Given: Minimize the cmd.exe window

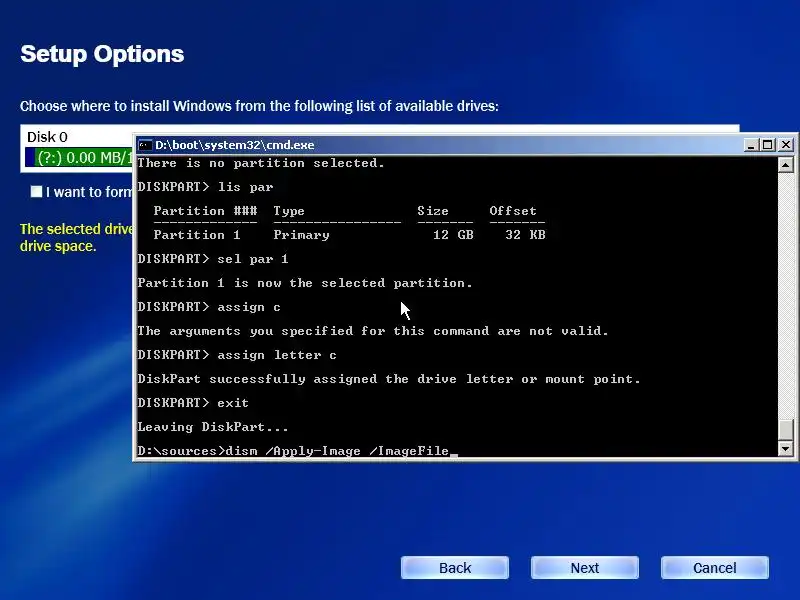Looking at the screenshot, I should point(751,145).
